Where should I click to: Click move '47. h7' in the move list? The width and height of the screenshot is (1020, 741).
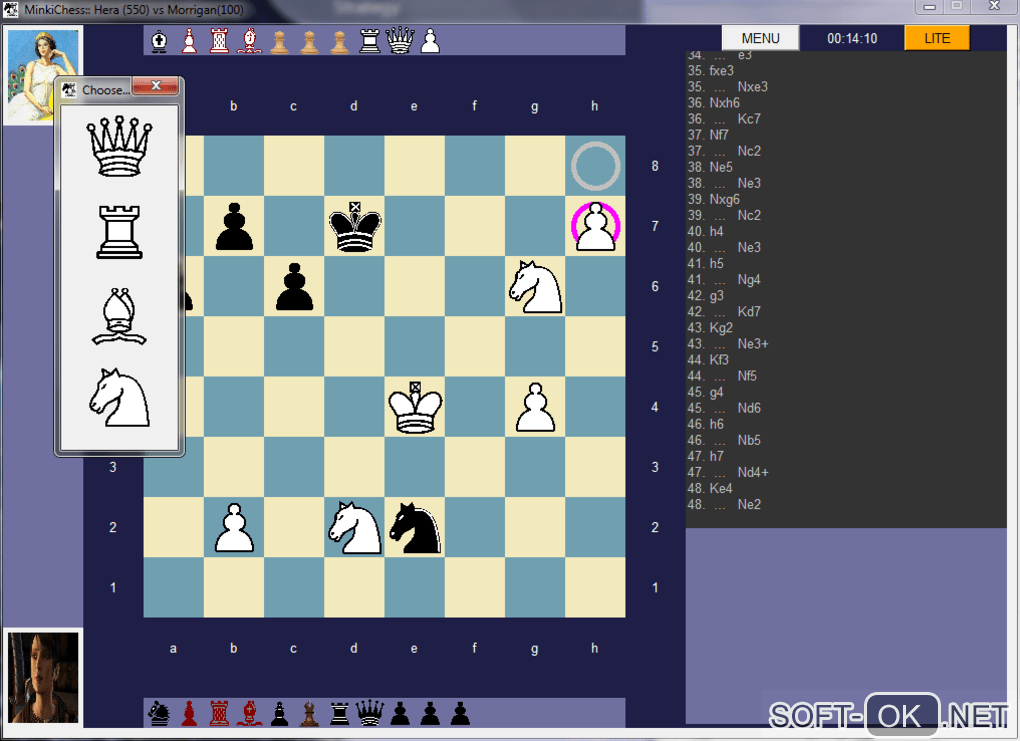click(705, 456)
